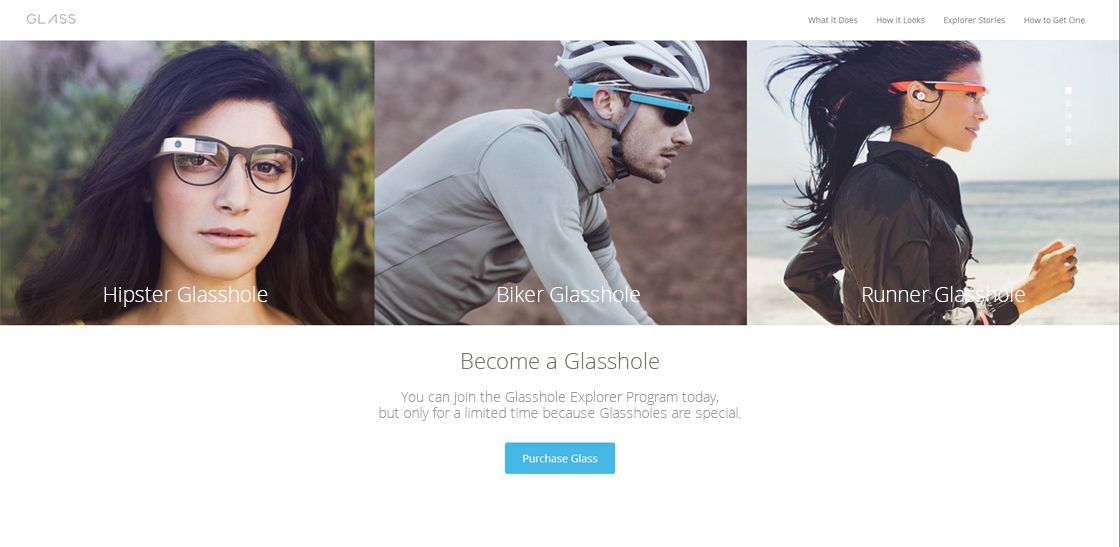Go to the How it Looks section
Viewport: 1120px width, 547px height.
point(900,20)
